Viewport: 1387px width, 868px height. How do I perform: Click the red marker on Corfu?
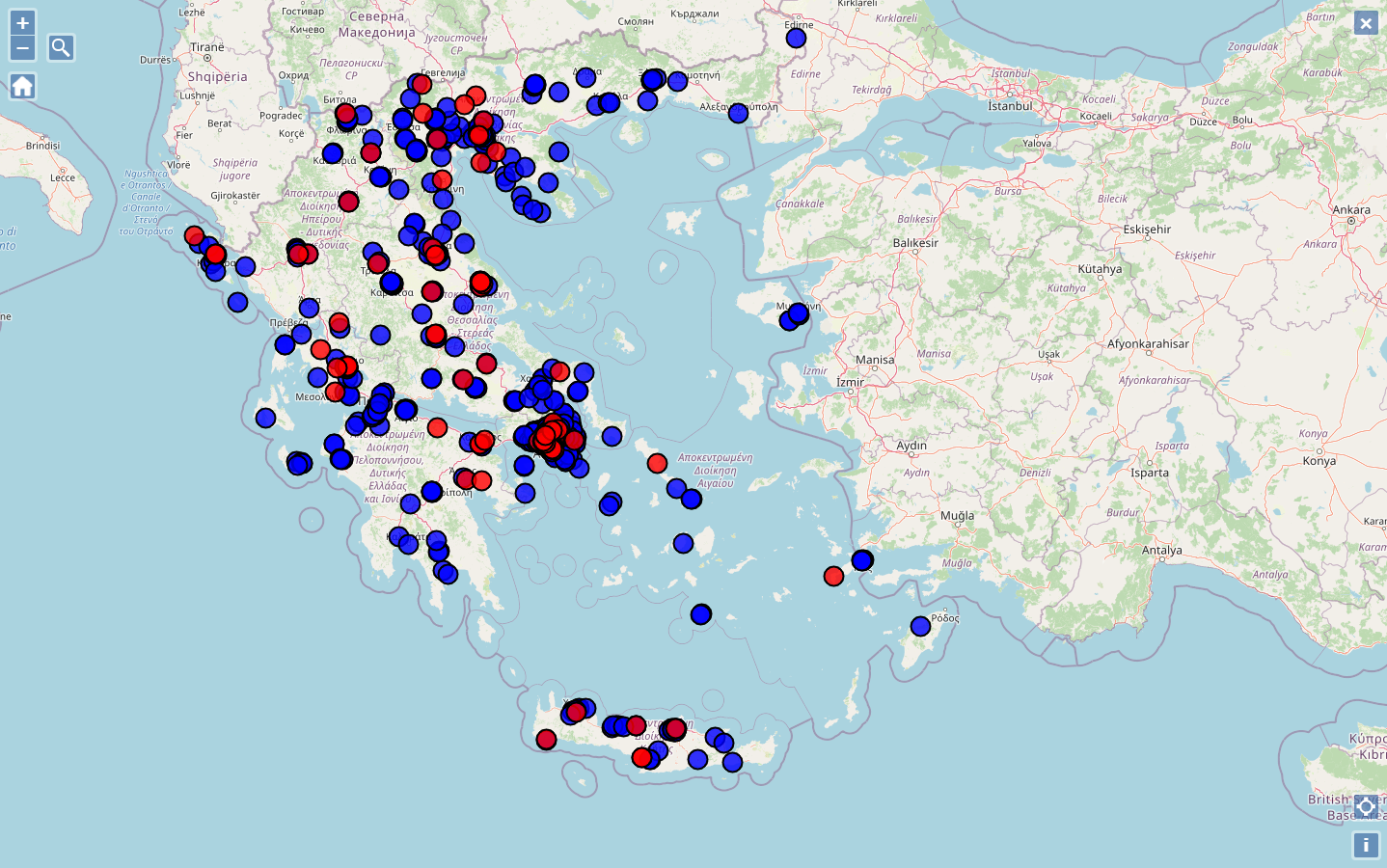215,255
